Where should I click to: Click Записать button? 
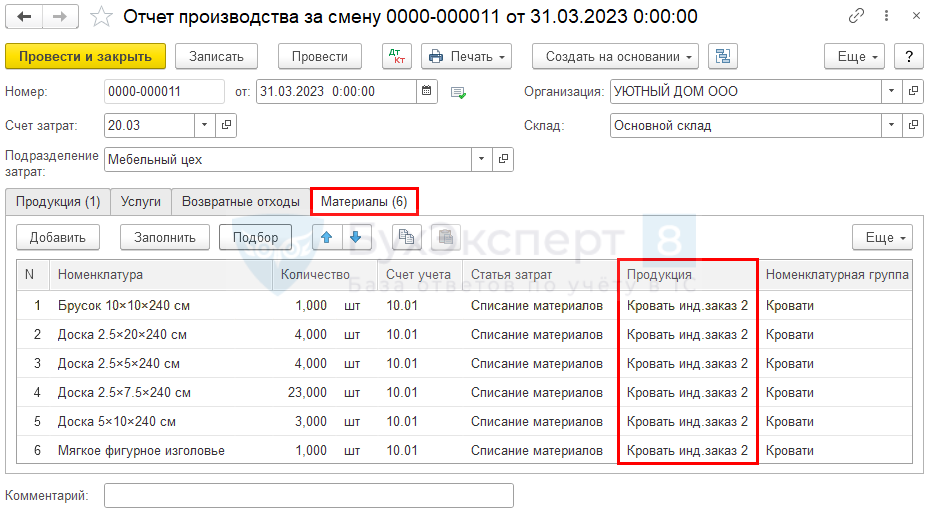(x=216, y=56)
